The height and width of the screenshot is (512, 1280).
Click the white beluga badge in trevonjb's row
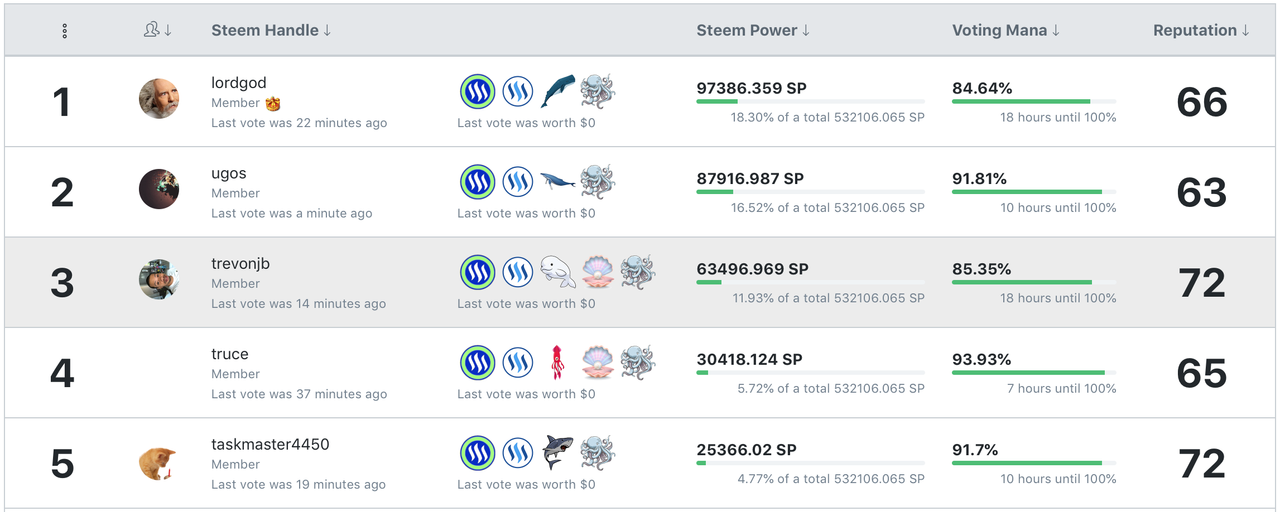(557, 272)
